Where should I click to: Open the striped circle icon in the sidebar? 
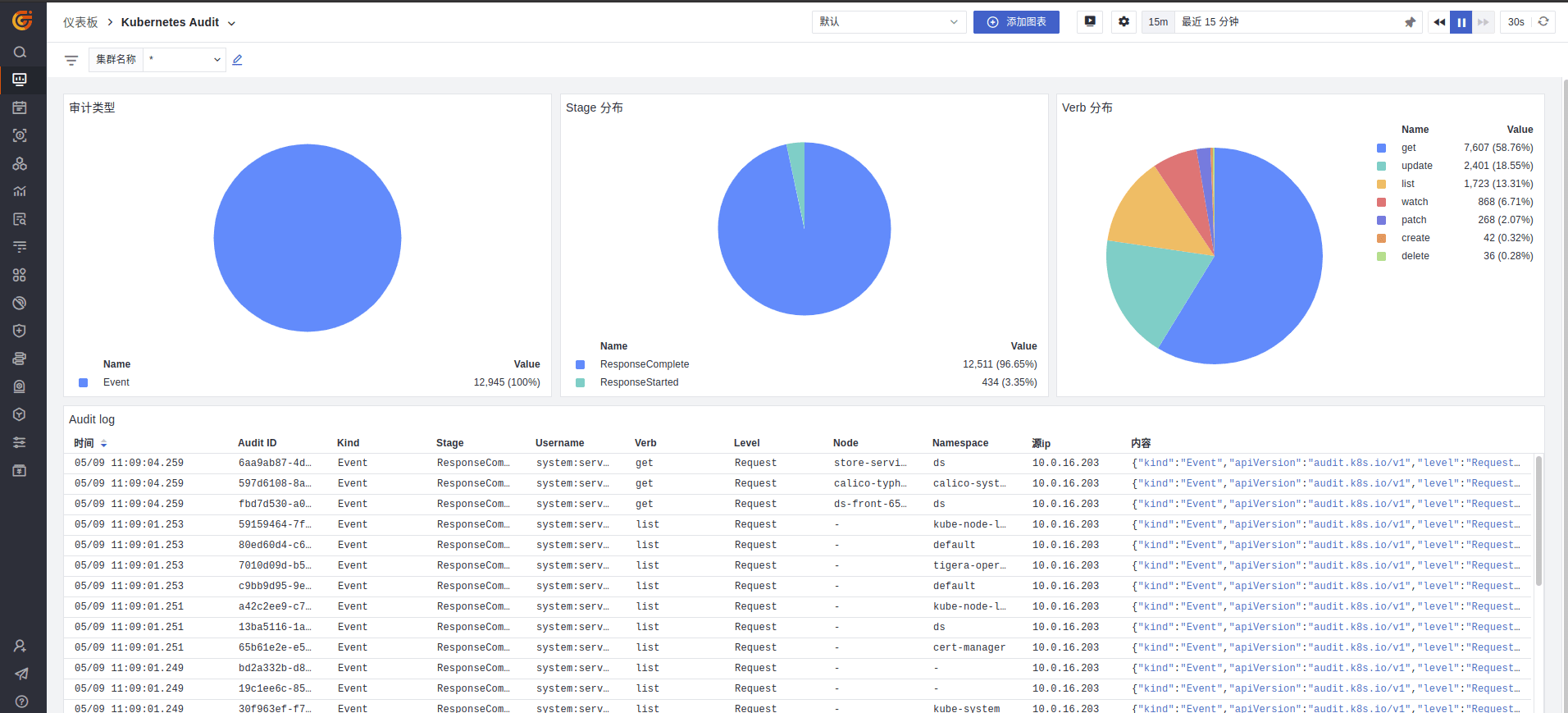[20, 303]
